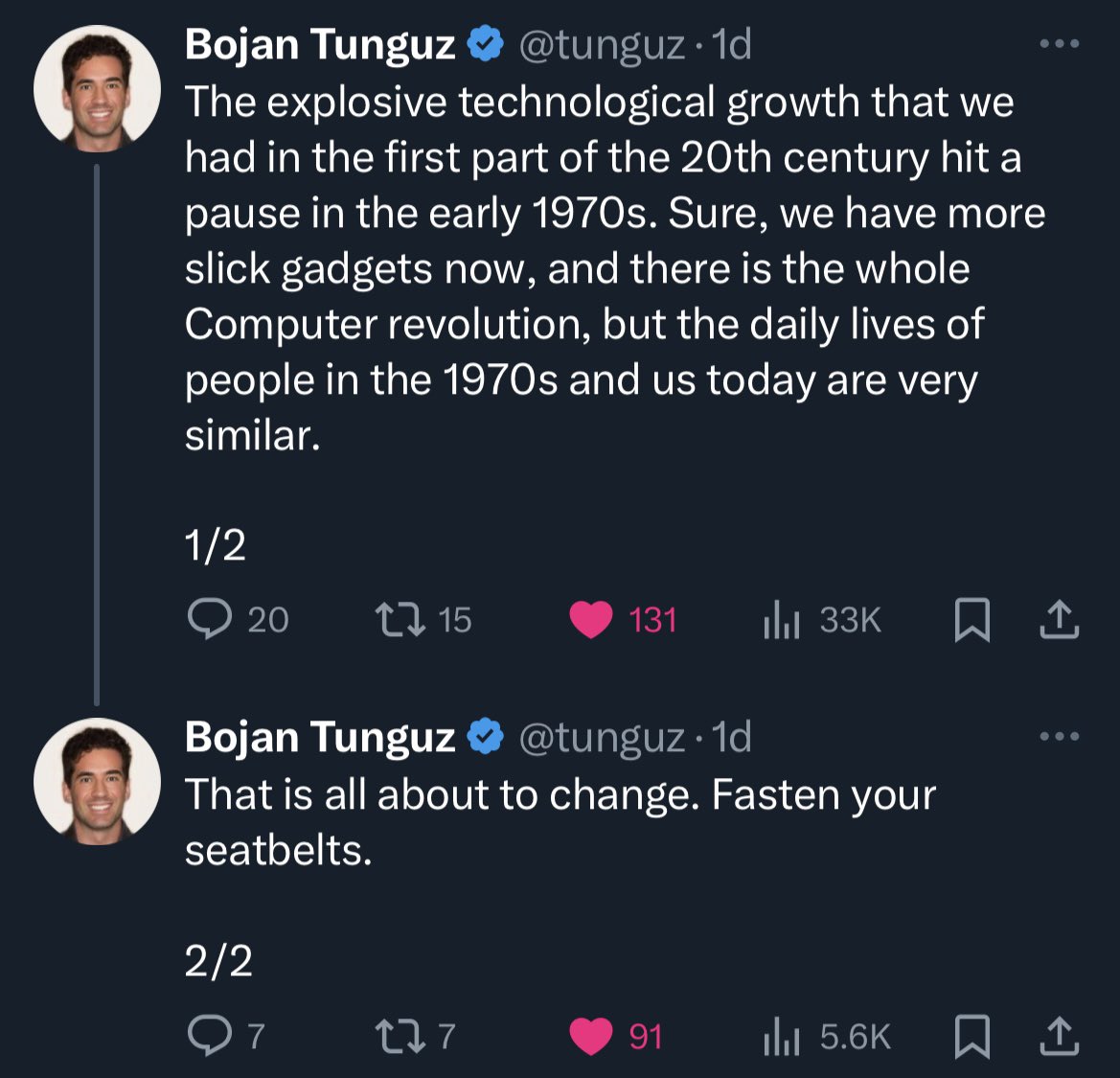Open Bojan Tunguz avatar on second tweet
Screen dimensions: 1120x1078
97,781
